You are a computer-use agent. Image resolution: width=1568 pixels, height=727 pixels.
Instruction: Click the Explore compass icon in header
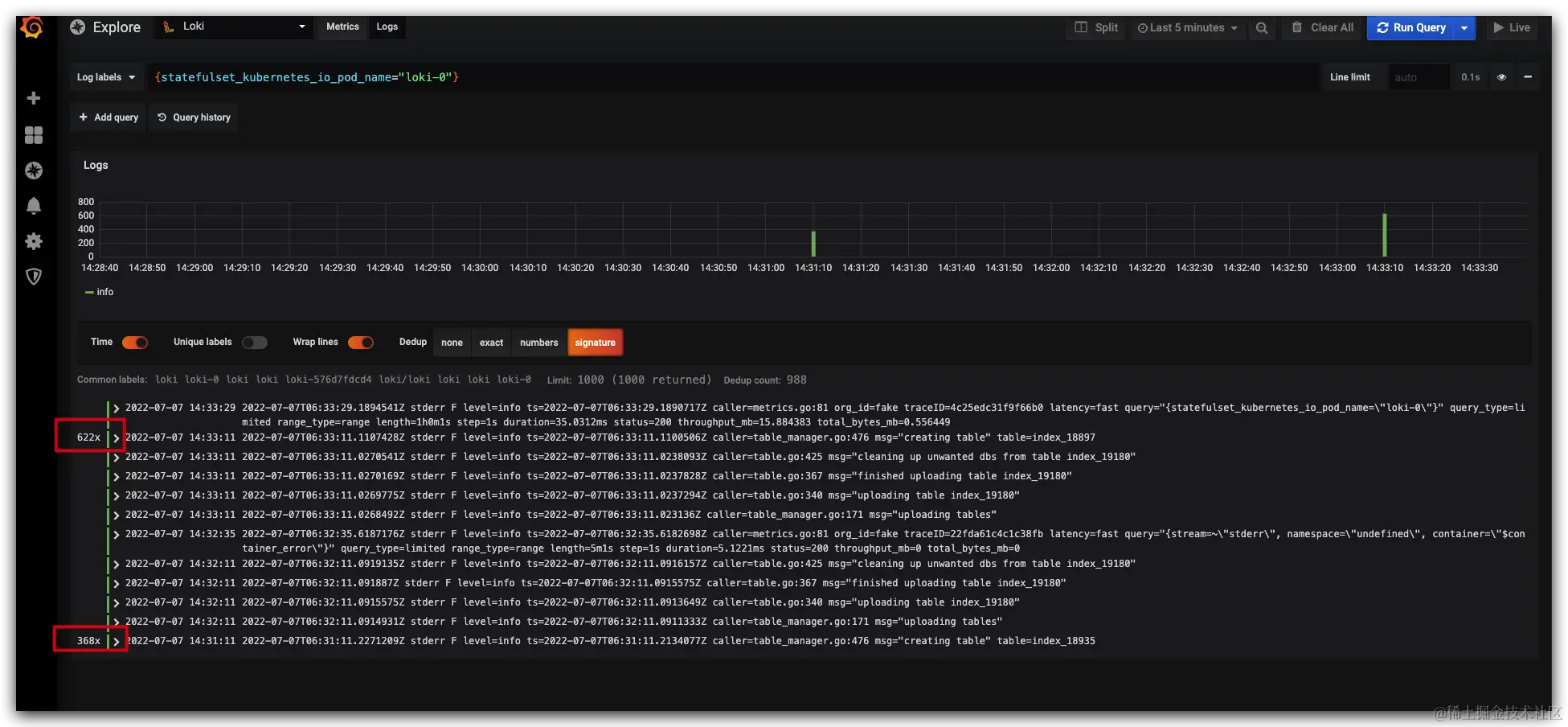[78, 27]
